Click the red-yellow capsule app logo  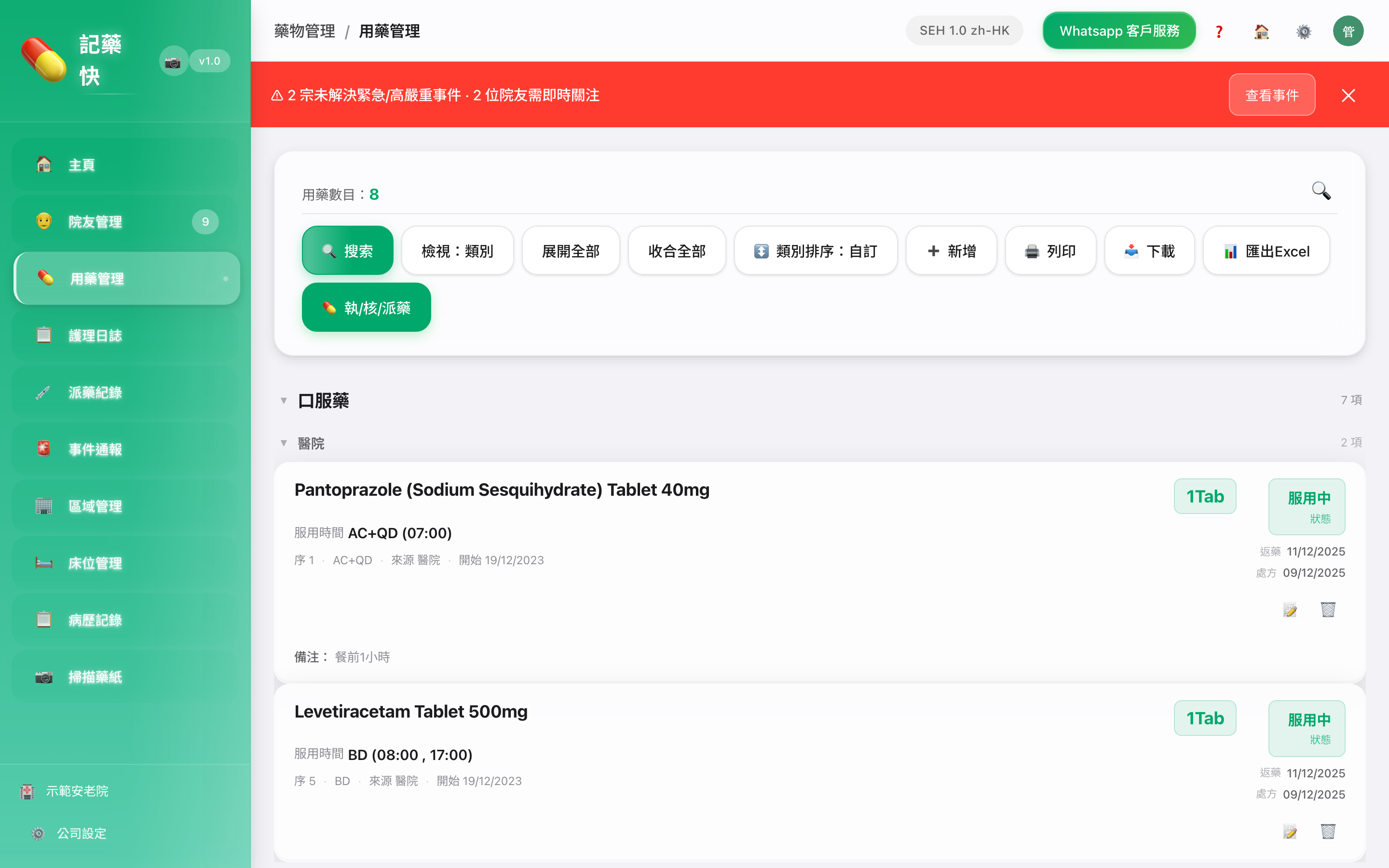pyautogui.click(x=43, y=60)
